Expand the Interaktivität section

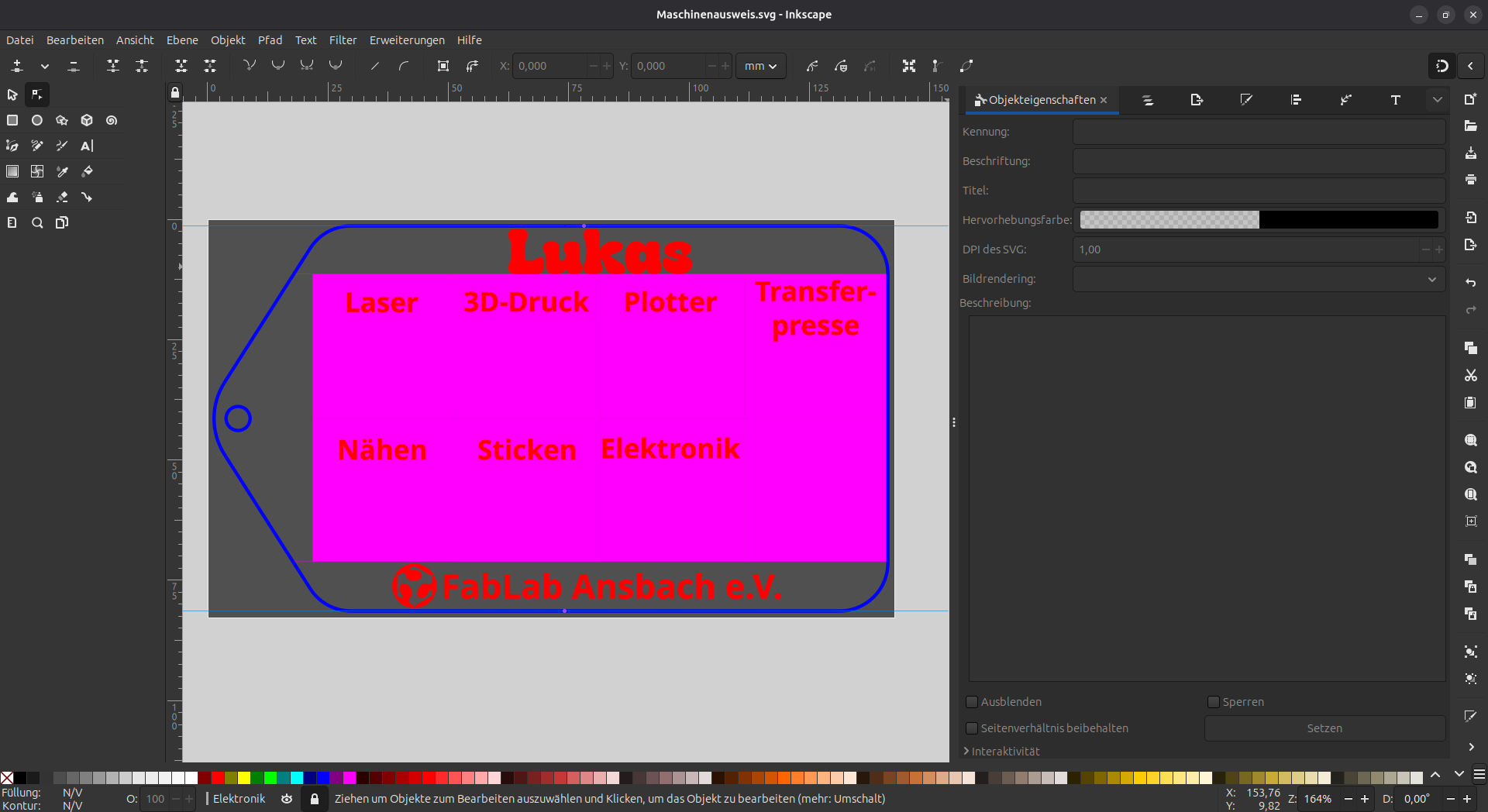pos(1004,751)
